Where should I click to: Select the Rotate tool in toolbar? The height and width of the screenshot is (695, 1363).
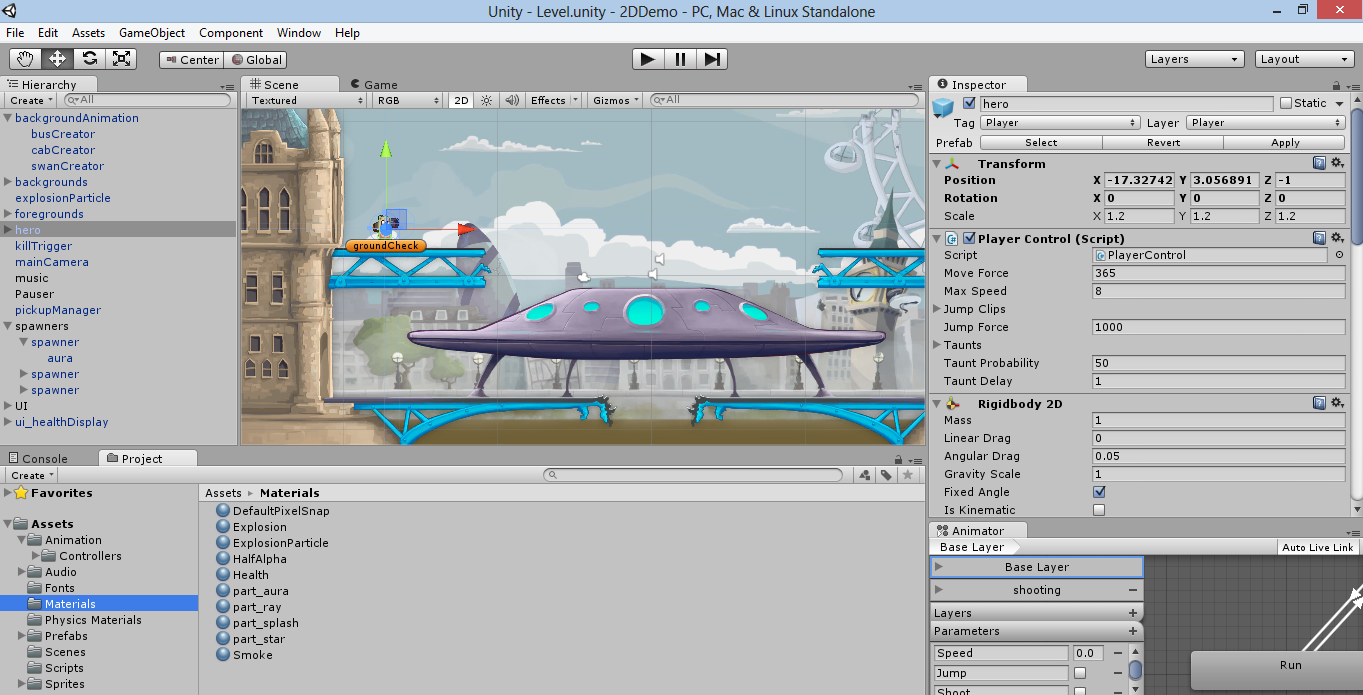(89, 59)
